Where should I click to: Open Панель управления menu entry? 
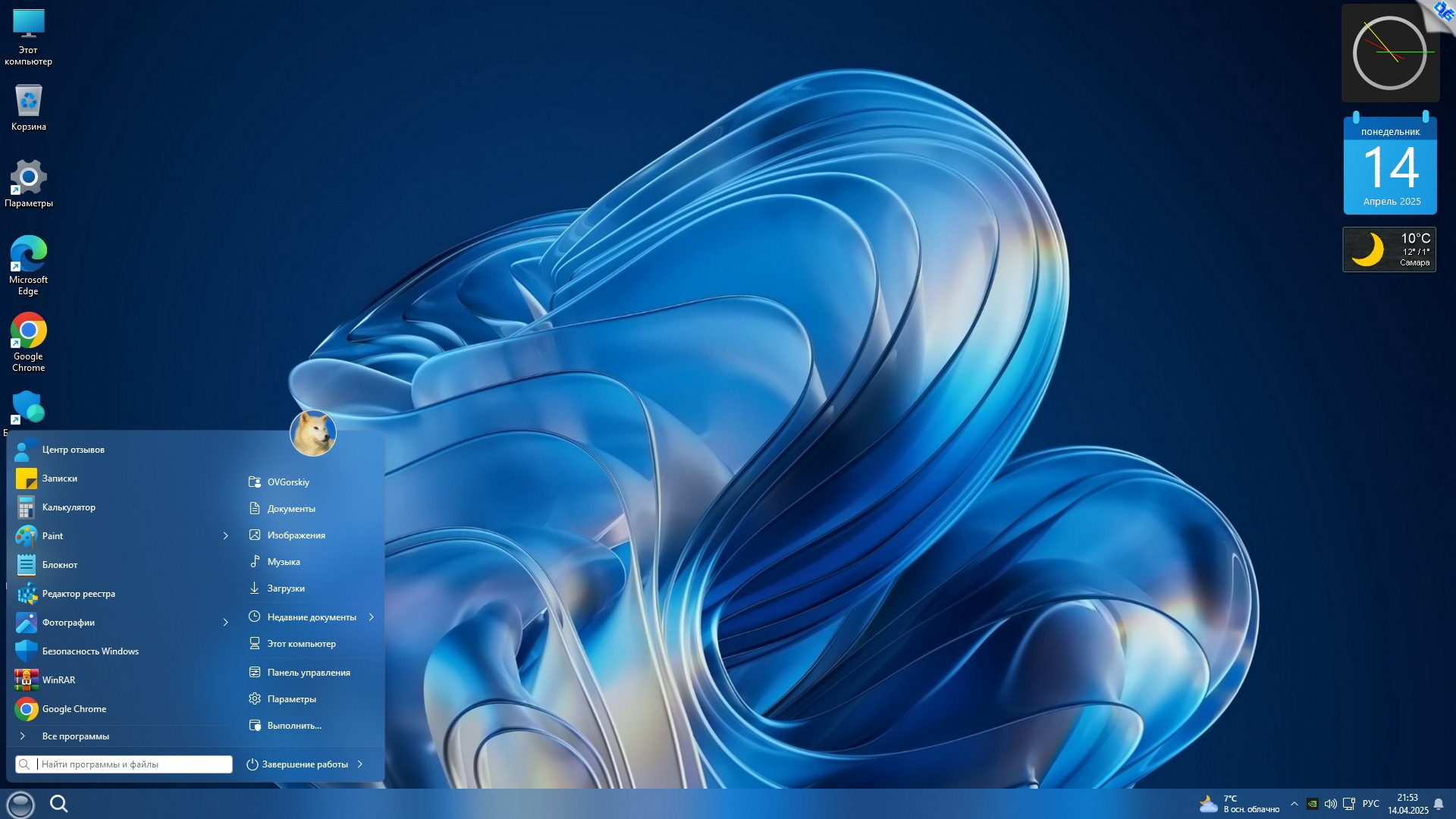[x=308, y=673]
